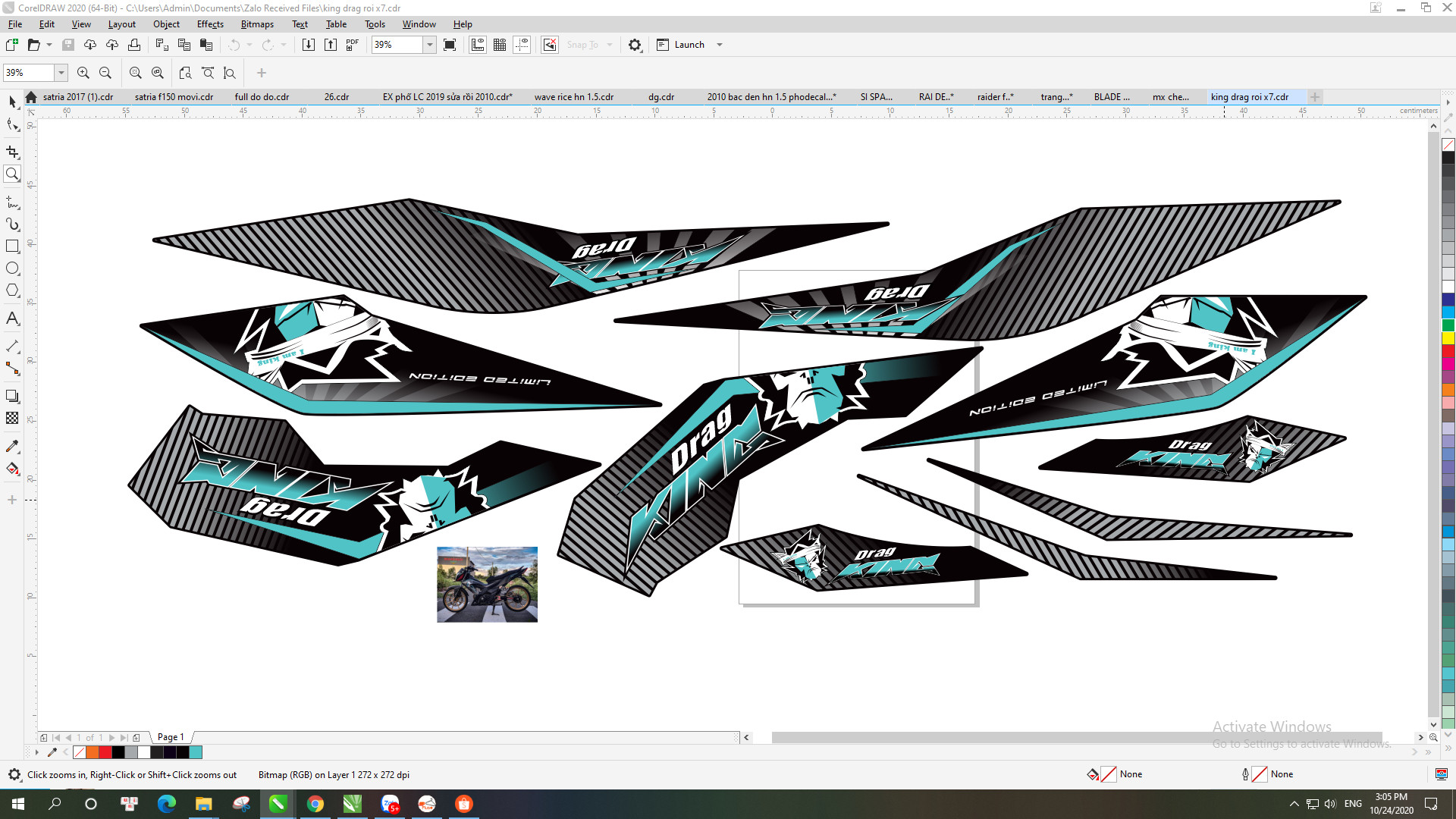
Task: Select the Ellipse tool
Action: [x=12, y=268]
